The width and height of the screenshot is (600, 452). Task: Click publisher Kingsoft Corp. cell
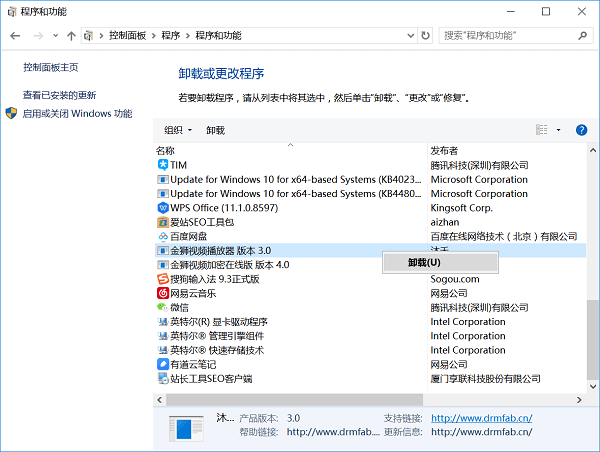pos(461,208)
